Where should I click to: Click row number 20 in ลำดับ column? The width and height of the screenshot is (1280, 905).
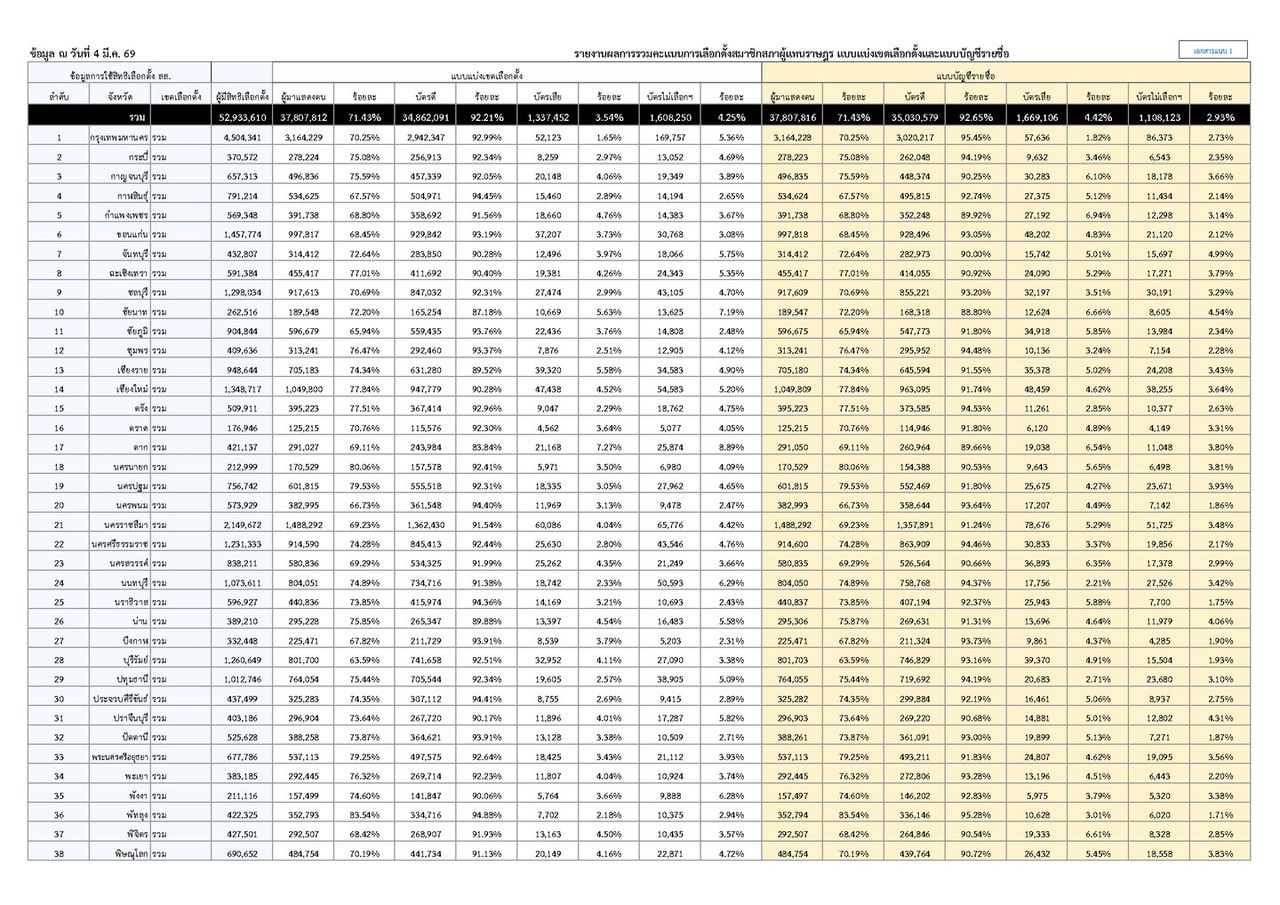[59, 505]
